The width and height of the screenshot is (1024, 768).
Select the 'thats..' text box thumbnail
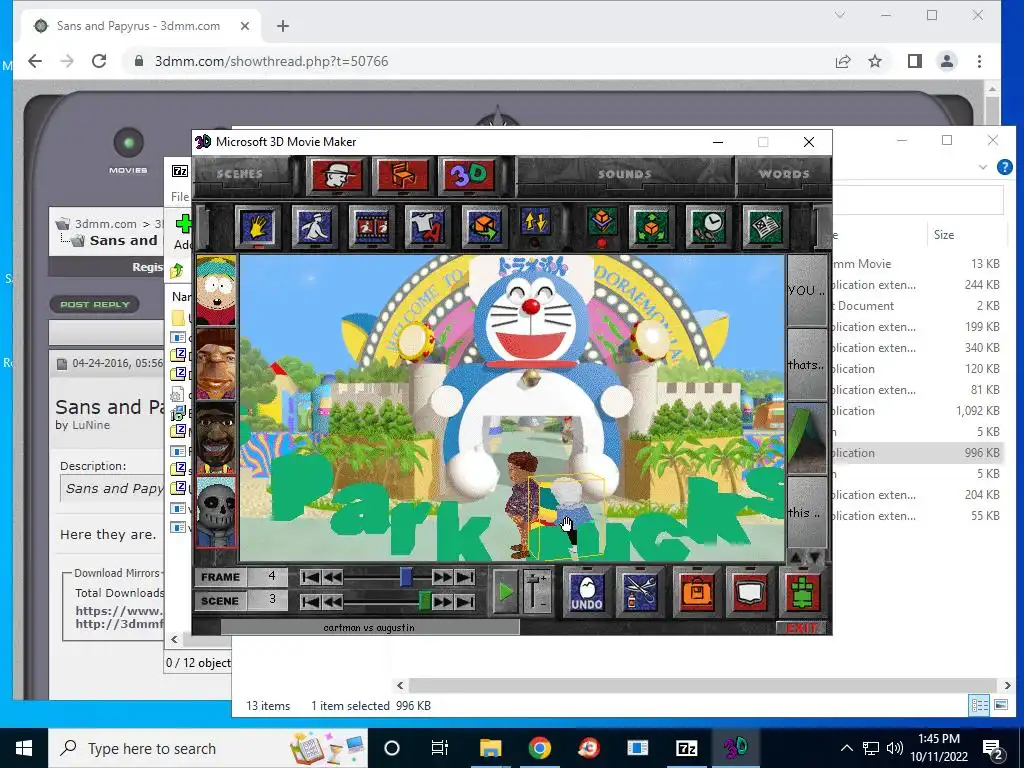pos(807,364)
